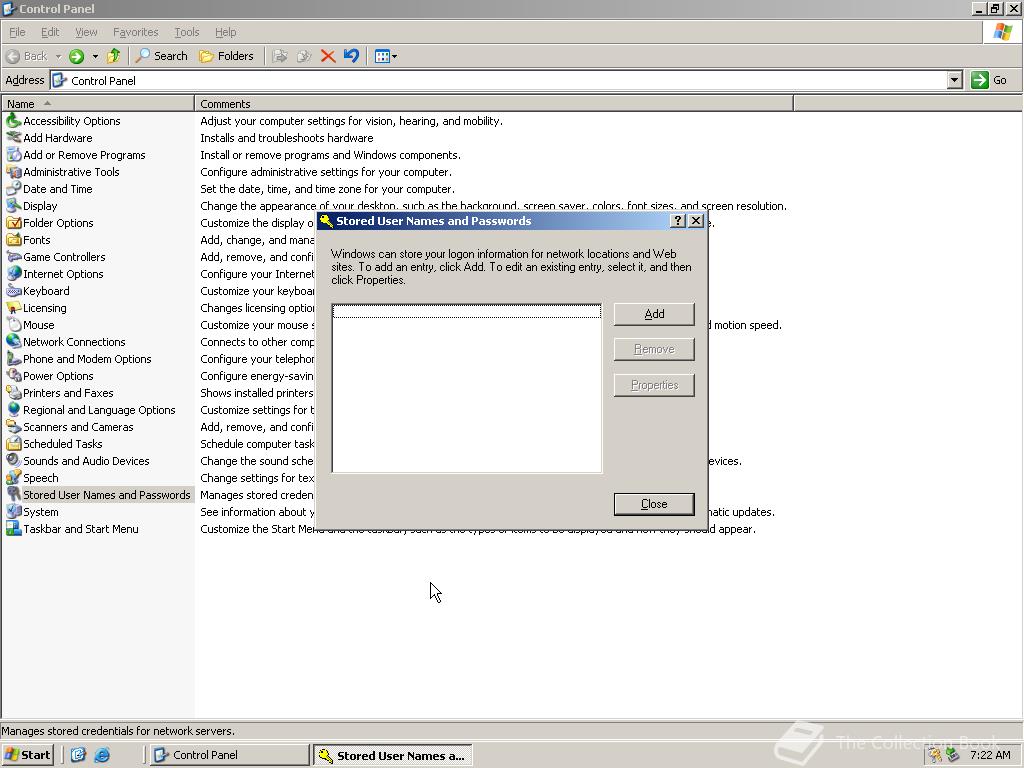
Task: Open the Add Hardware icon
Action: coord(14,138)
